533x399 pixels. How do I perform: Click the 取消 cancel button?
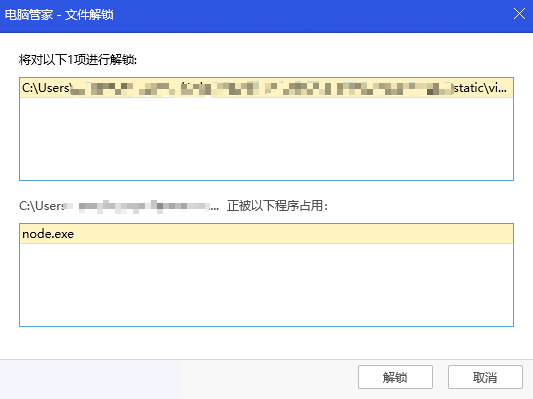pyautogui.click(x=485, y=377)
